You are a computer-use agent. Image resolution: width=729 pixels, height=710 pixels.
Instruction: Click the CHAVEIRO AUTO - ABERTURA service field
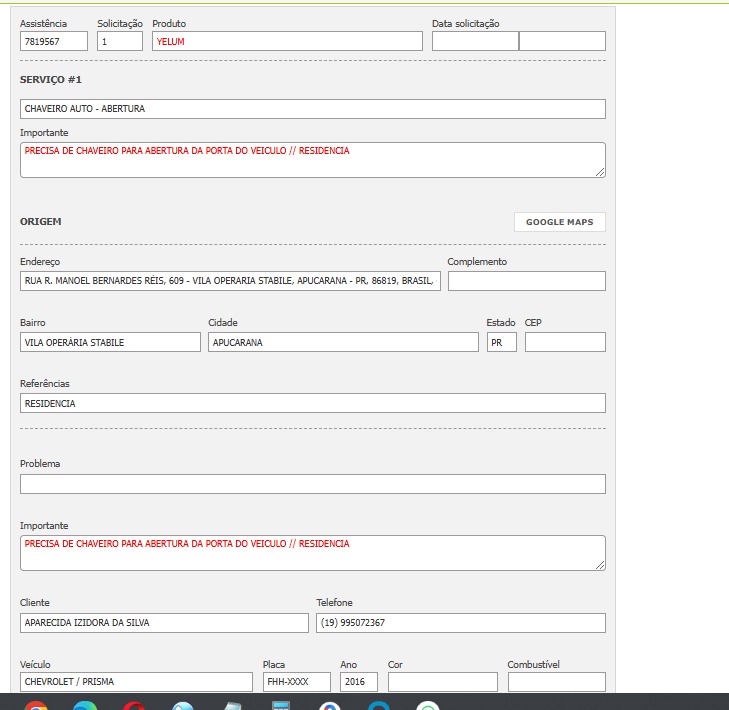click(x=312, y=109)
